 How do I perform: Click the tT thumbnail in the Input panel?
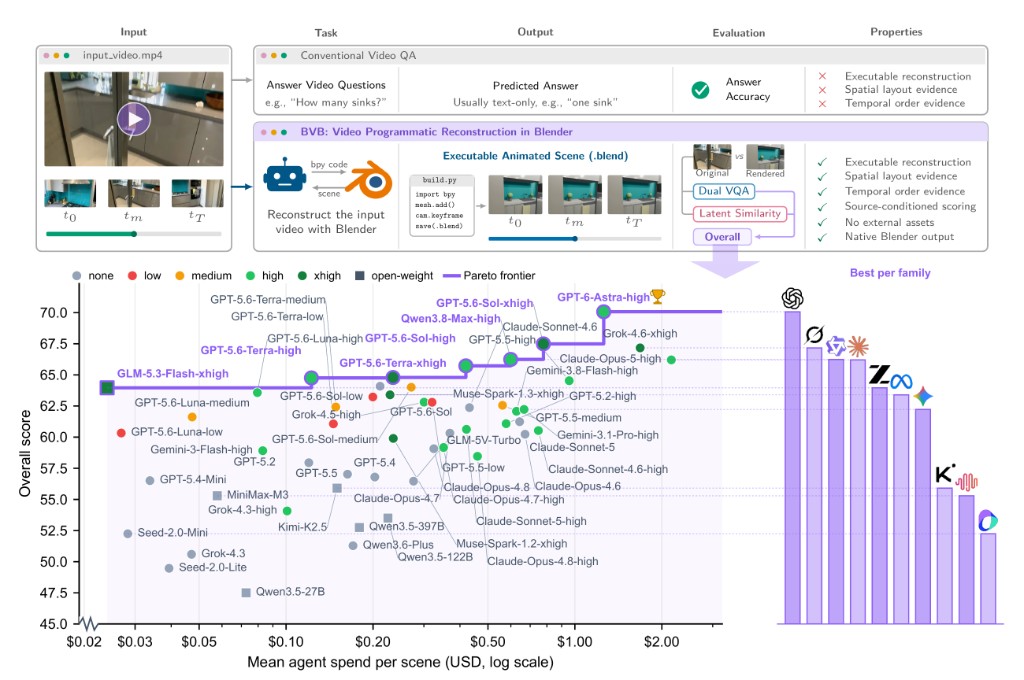coord(197,193)
